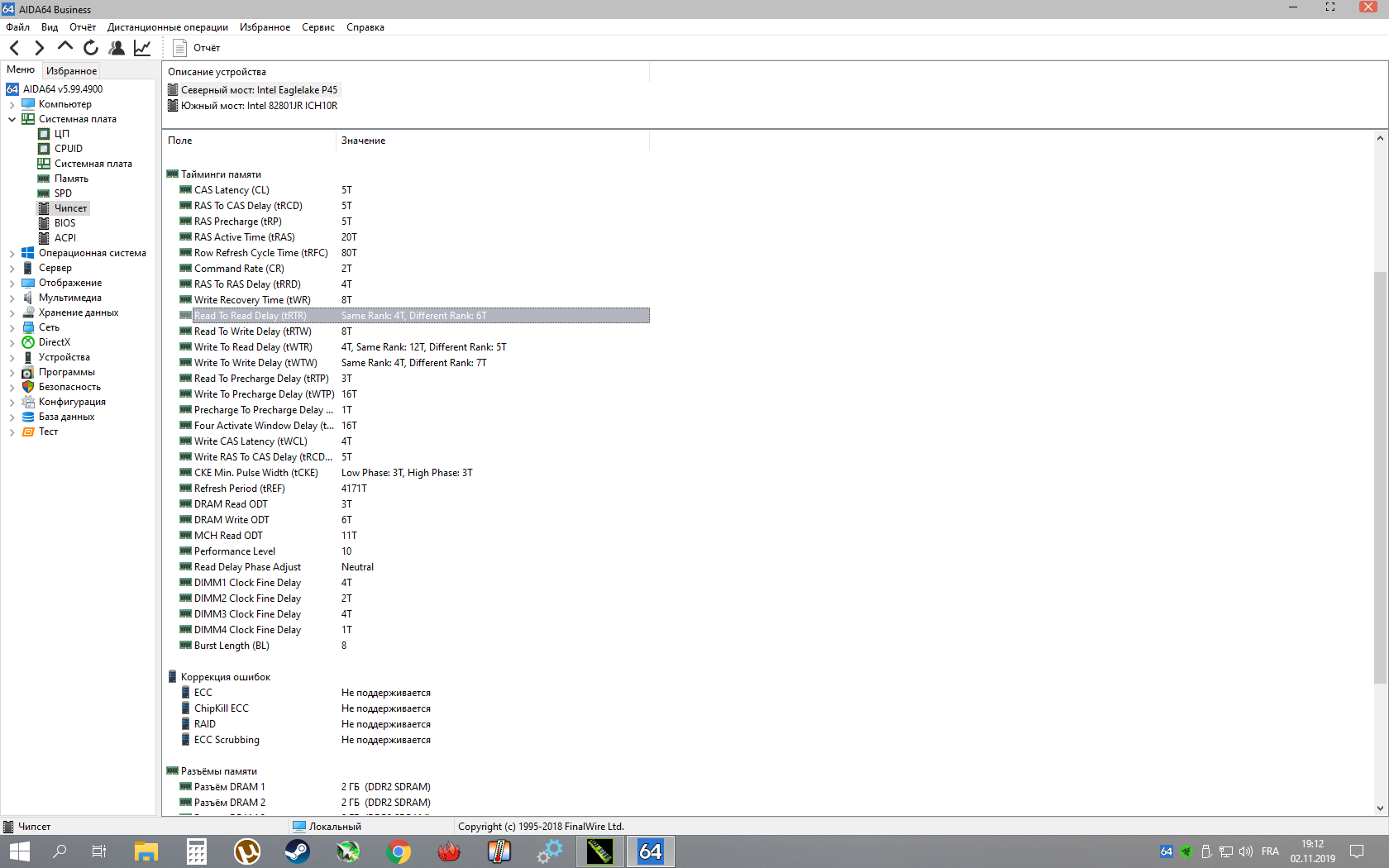
Task: Click the Безопасность shield icon
Action: pos(28,387)
